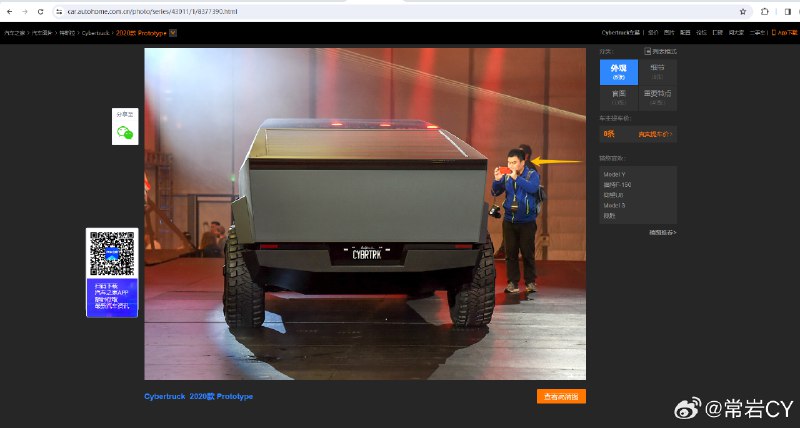
Task: Click the autohome app QR code
Action: 112,254
